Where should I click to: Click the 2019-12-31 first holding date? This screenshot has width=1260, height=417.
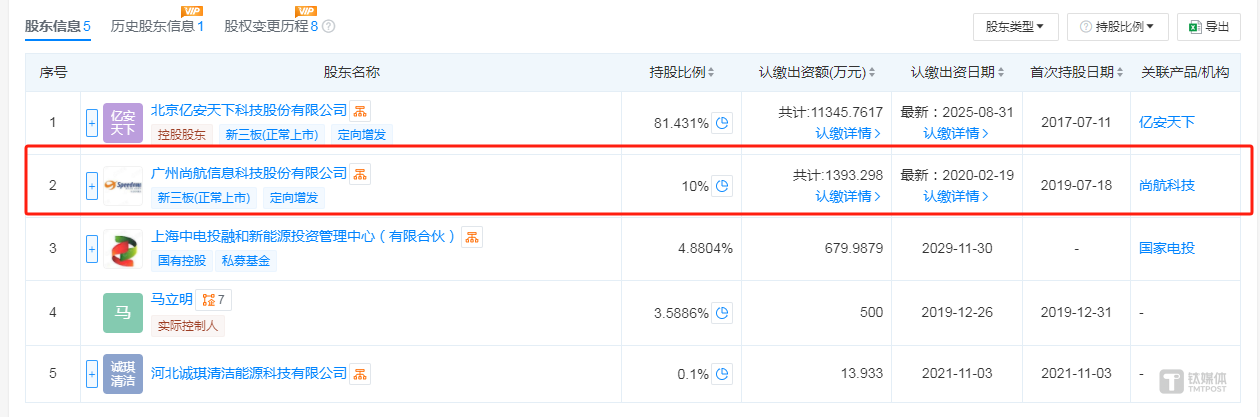[x=1076, y=313]
